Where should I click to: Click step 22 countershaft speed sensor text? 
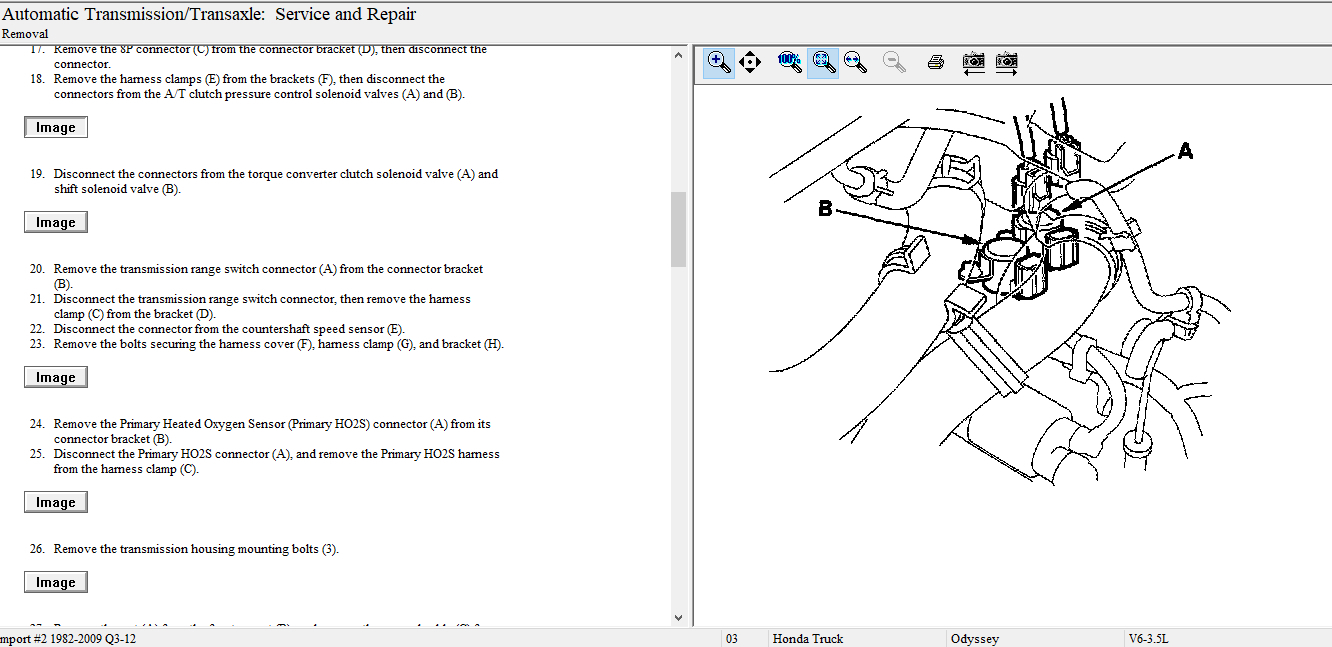click(x=229, y=329)
